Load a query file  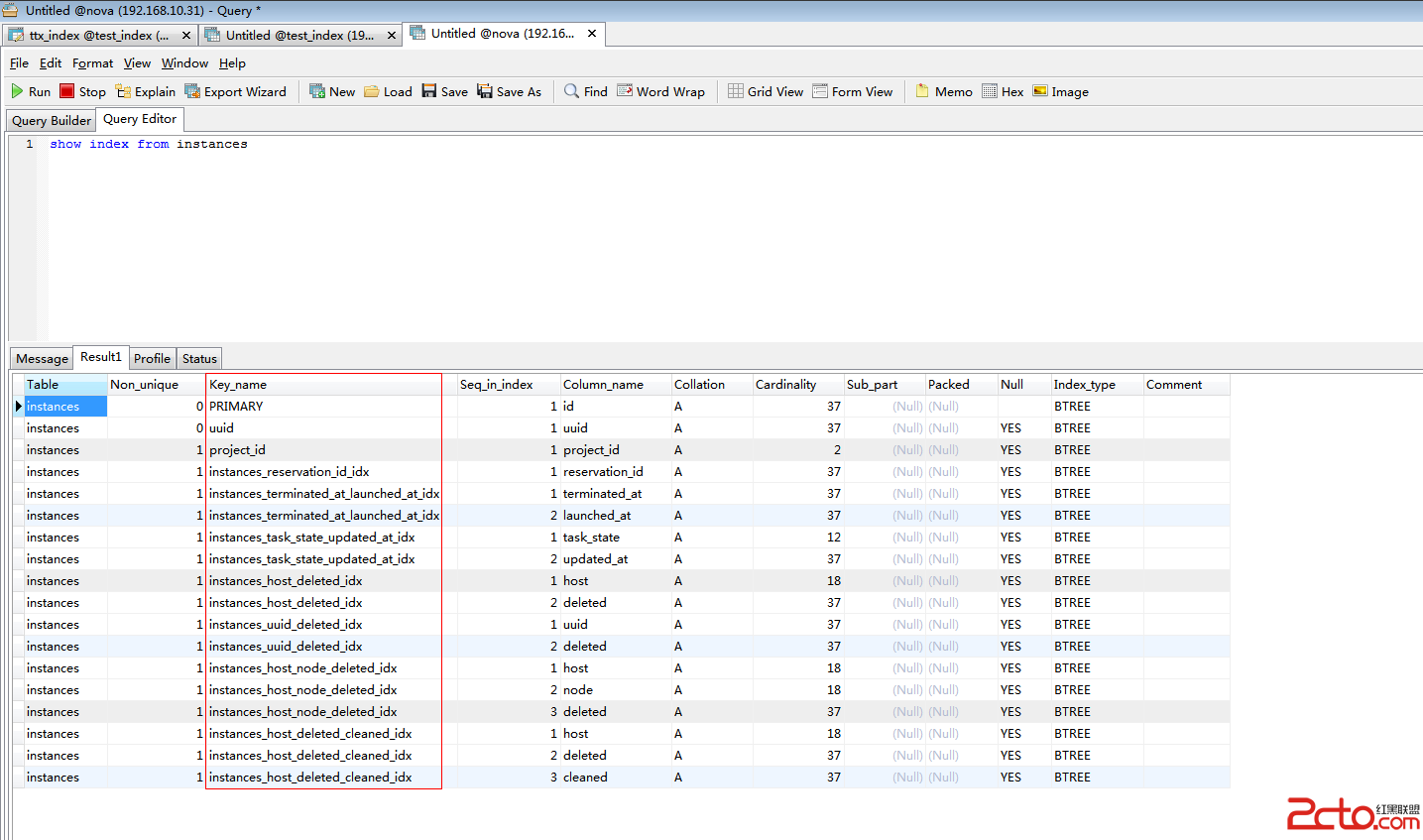(388, 91)
